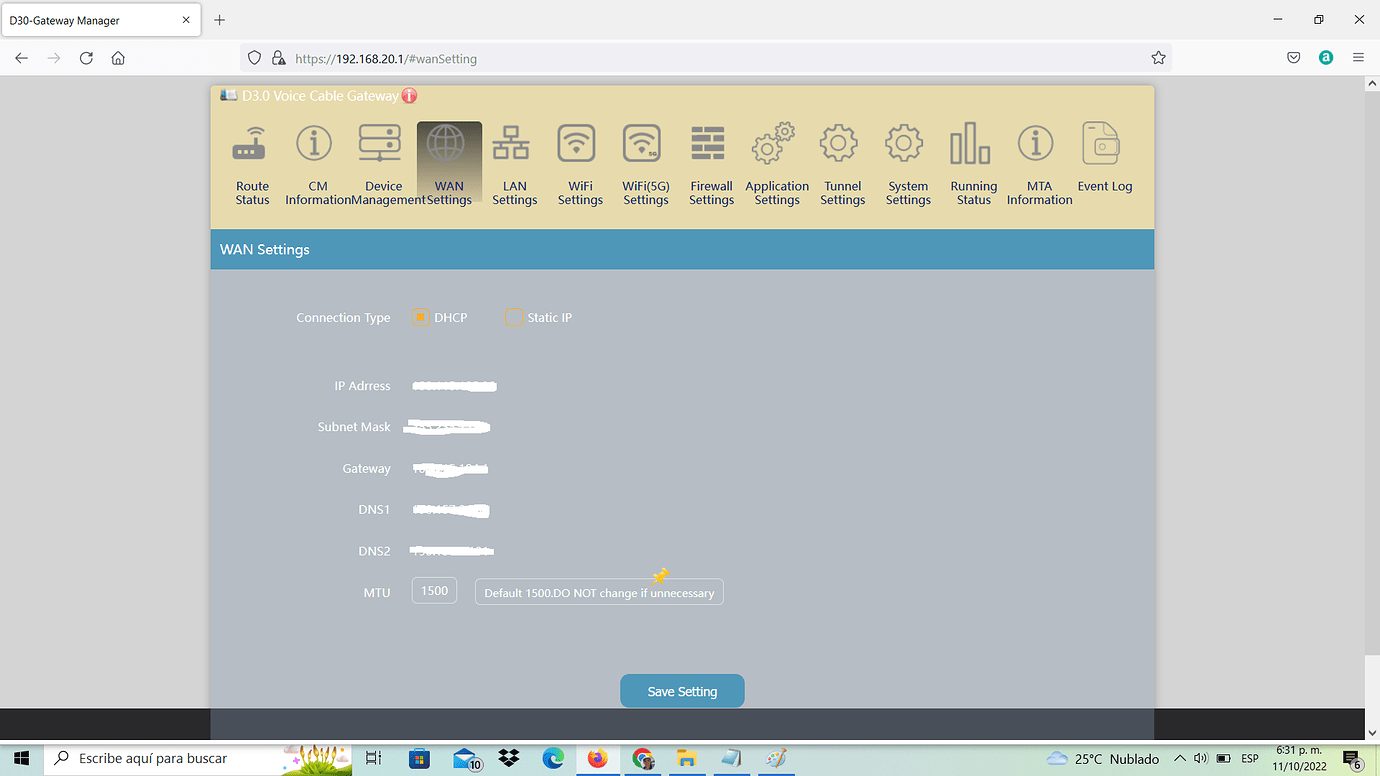
Task: Select the DHCP connection type
Action: pos(421,317)
